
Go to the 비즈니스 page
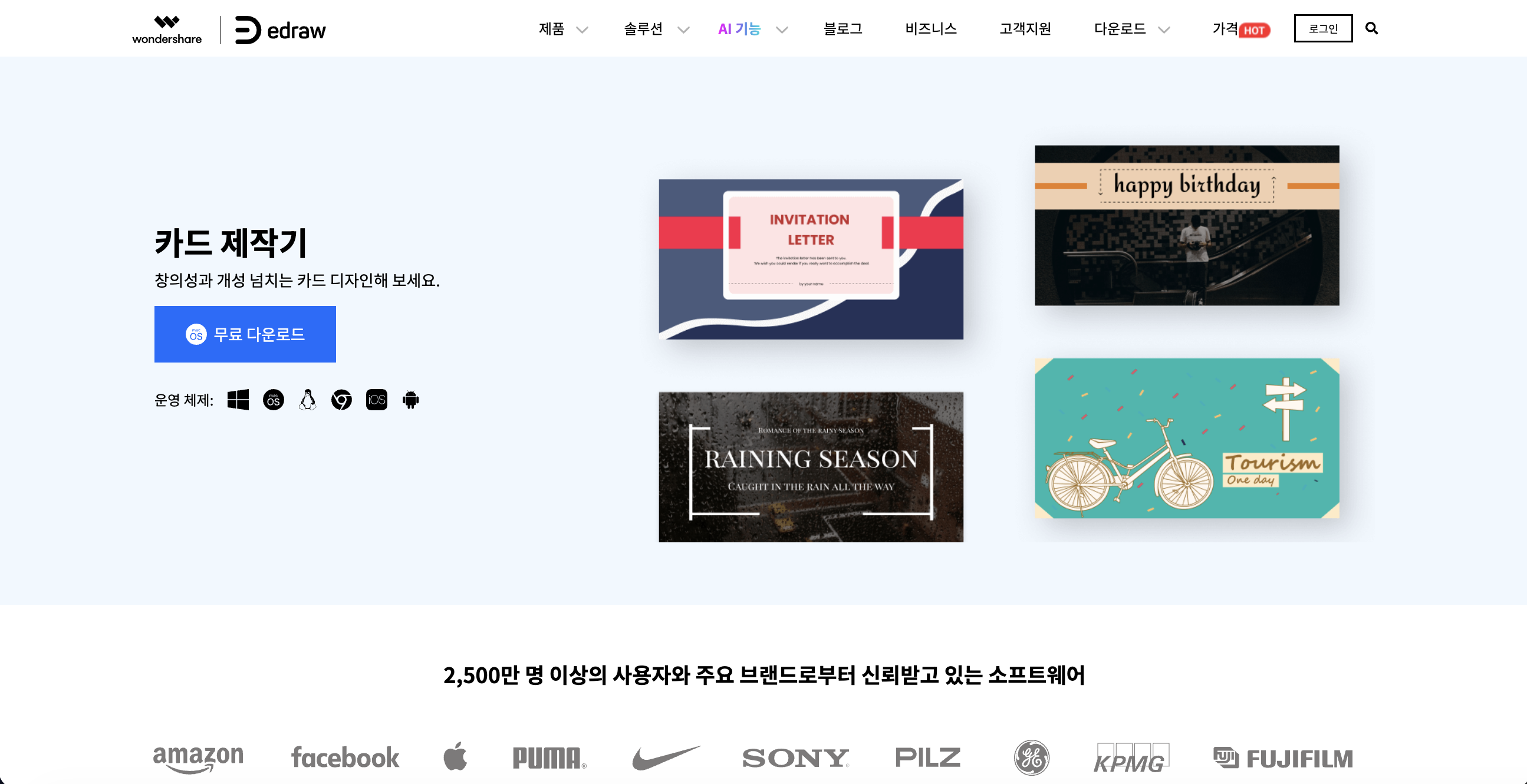click(931, 29)
